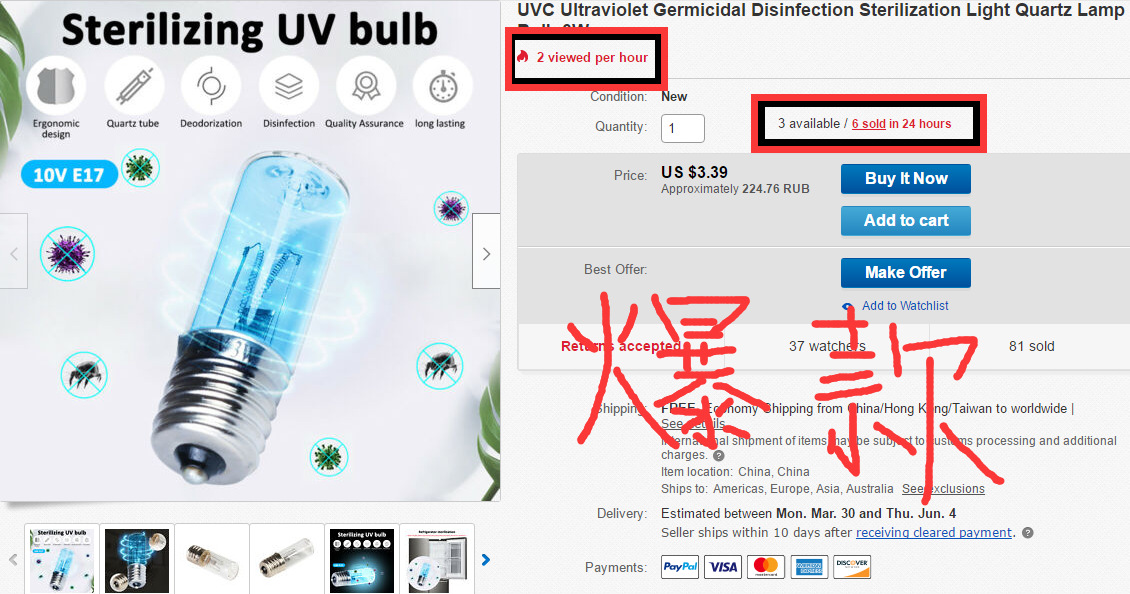Viewport: 1130px width, 594px height.
Task: Select the dark-background UV bulb thumbnail
Action: pyautogui.click(x=362, y=560)
